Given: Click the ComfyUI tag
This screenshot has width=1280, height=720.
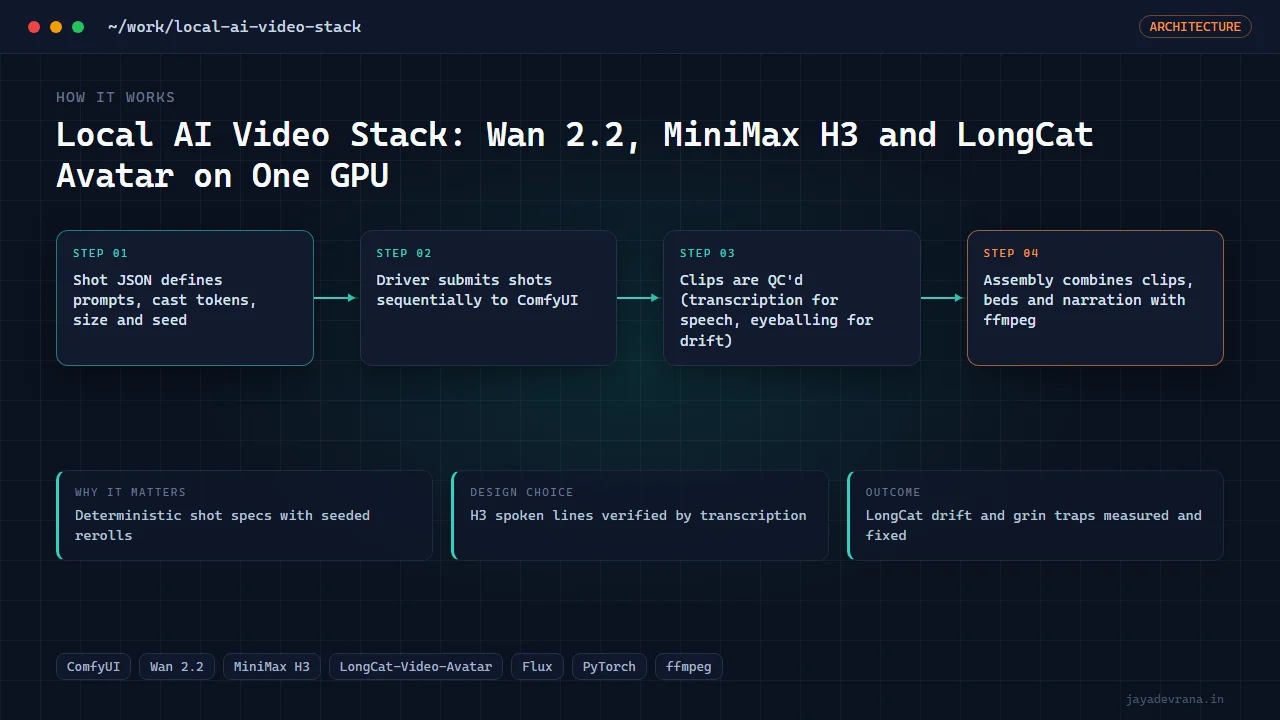Looking at the screenshot, I should pos(93,666).
